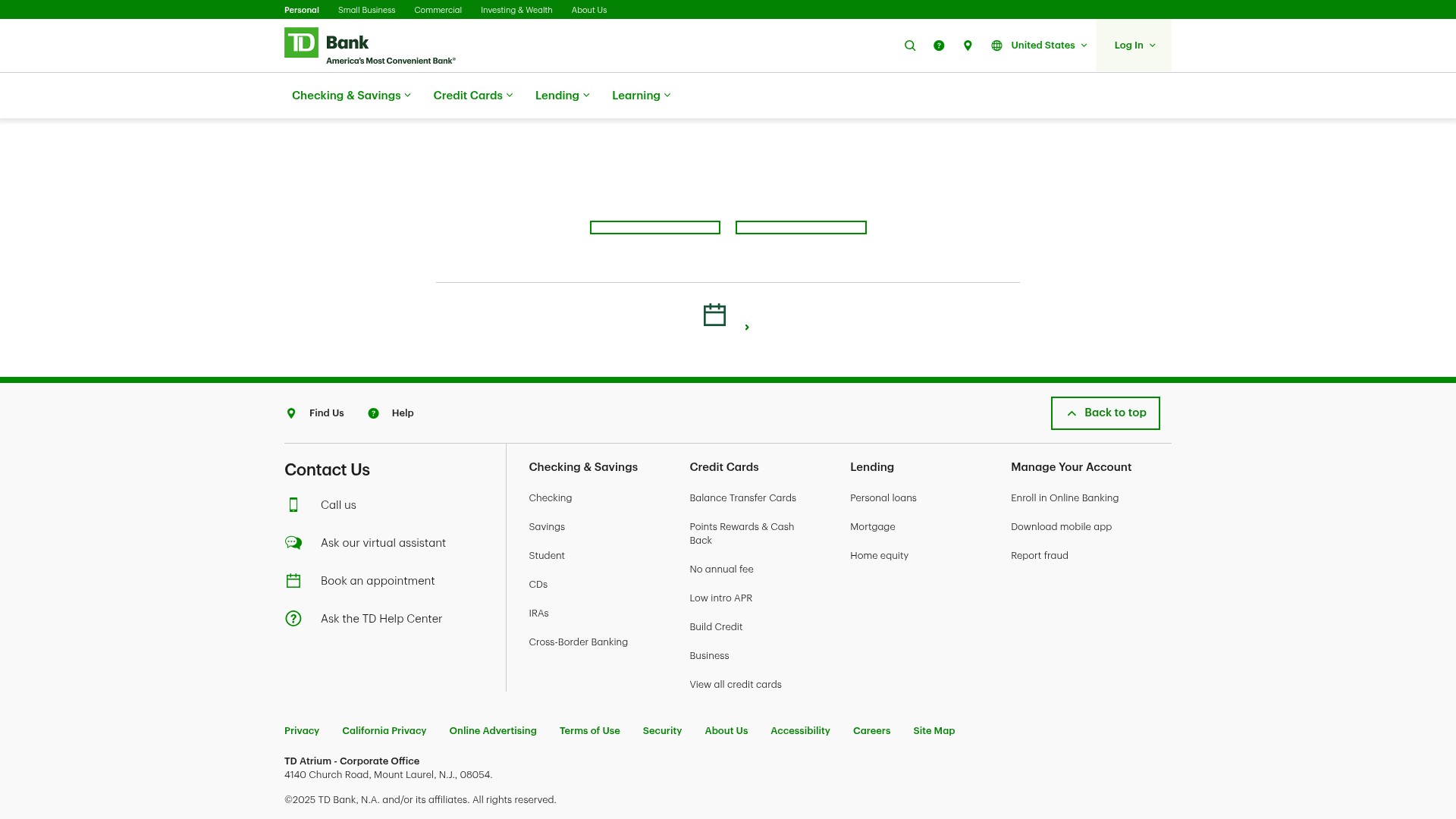Open the search magnifier icon in header

[x=910, y=45]
